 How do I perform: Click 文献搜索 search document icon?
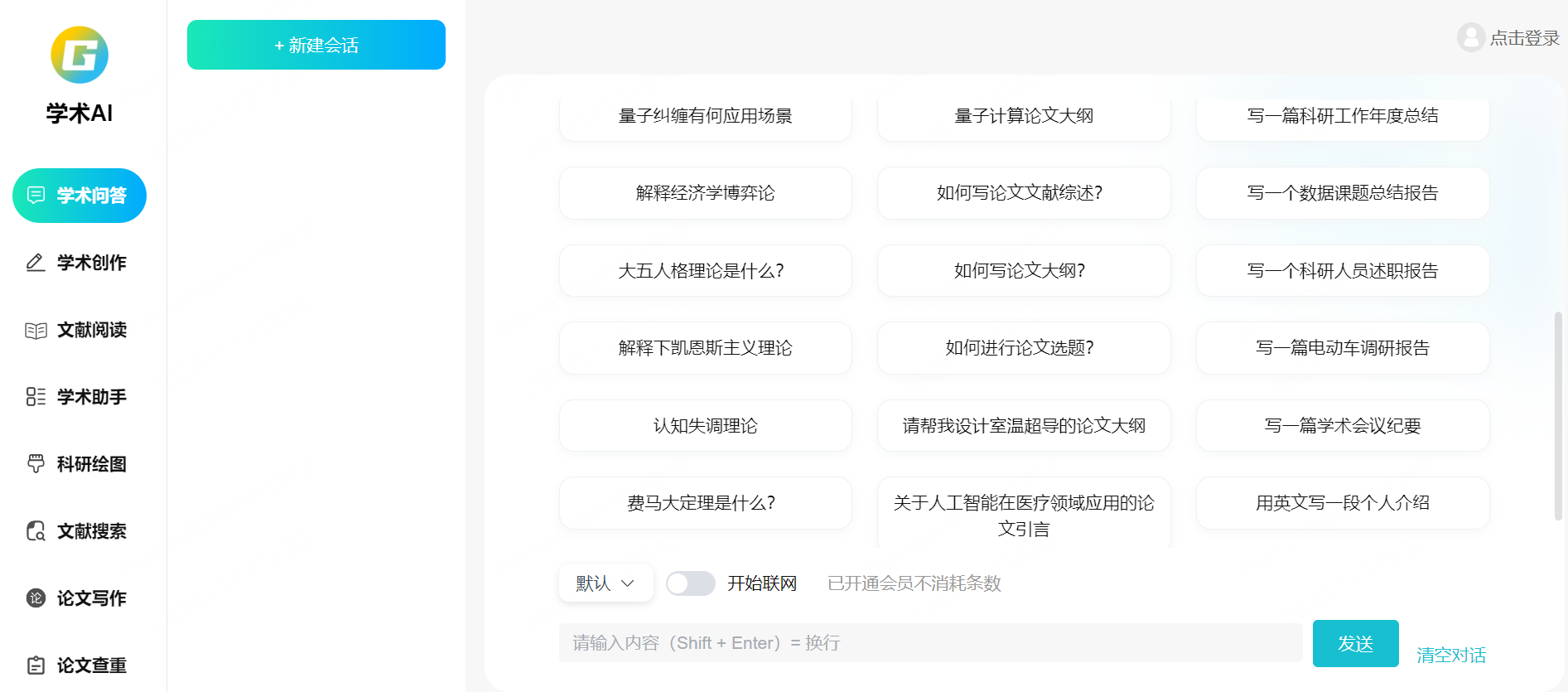(x=36, y=531)
